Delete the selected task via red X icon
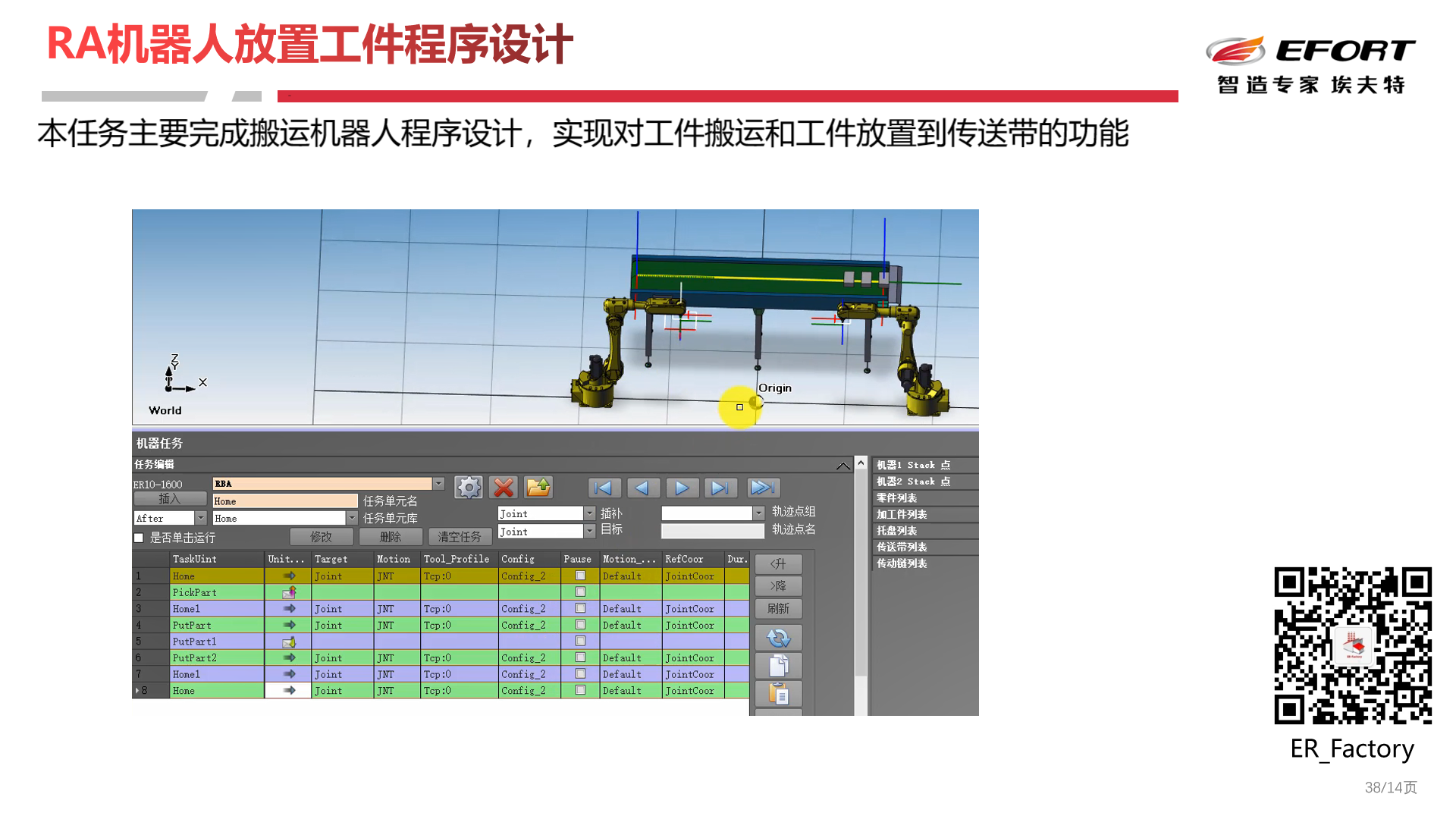This screenshot has height=819, width=1456. click(x=503, y=488)
